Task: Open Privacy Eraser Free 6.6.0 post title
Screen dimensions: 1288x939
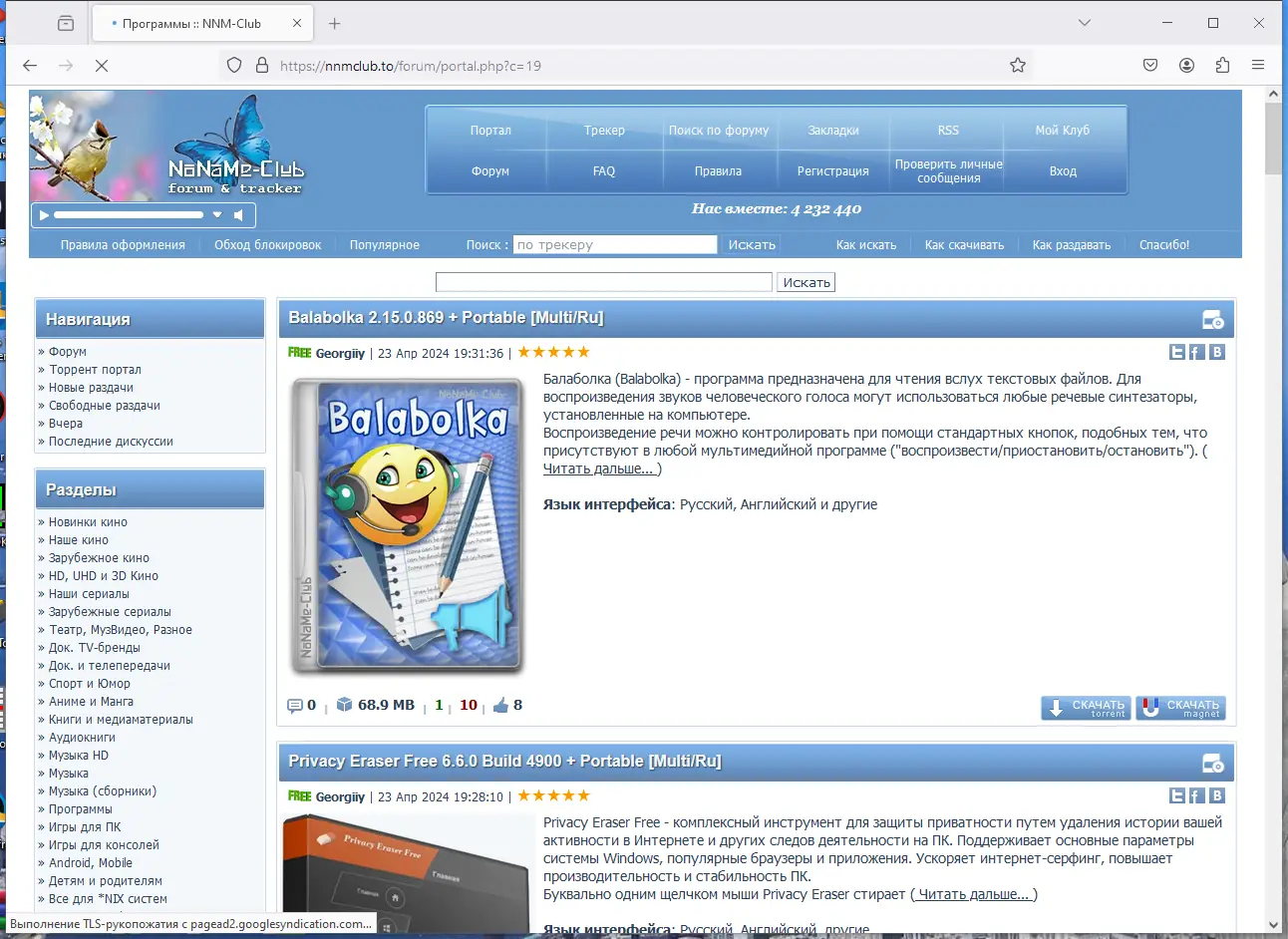Action: (504, 762)
